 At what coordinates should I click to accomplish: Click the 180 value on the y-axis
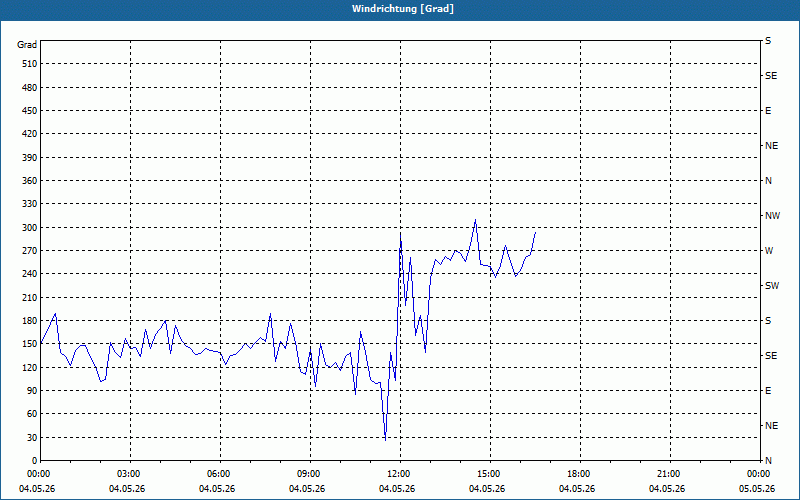[30, 321]
